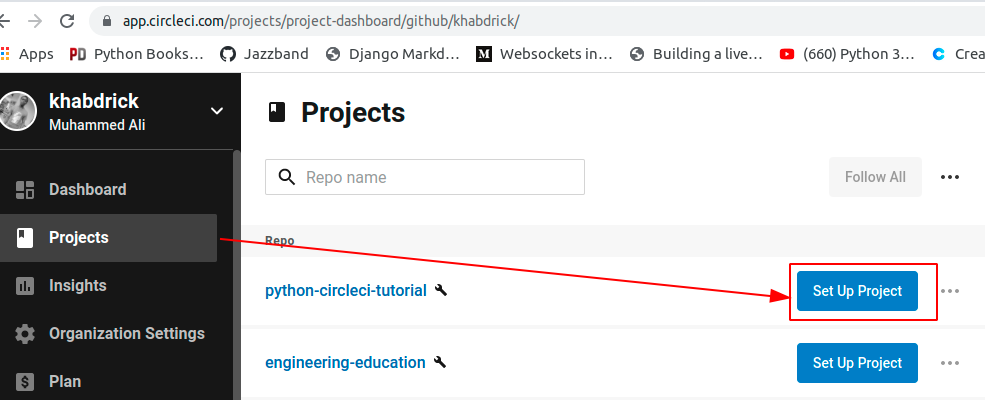
Task: Select the Projects bookmark icon in sidebar
Action: pyautogui.click(x=25, y=238)
